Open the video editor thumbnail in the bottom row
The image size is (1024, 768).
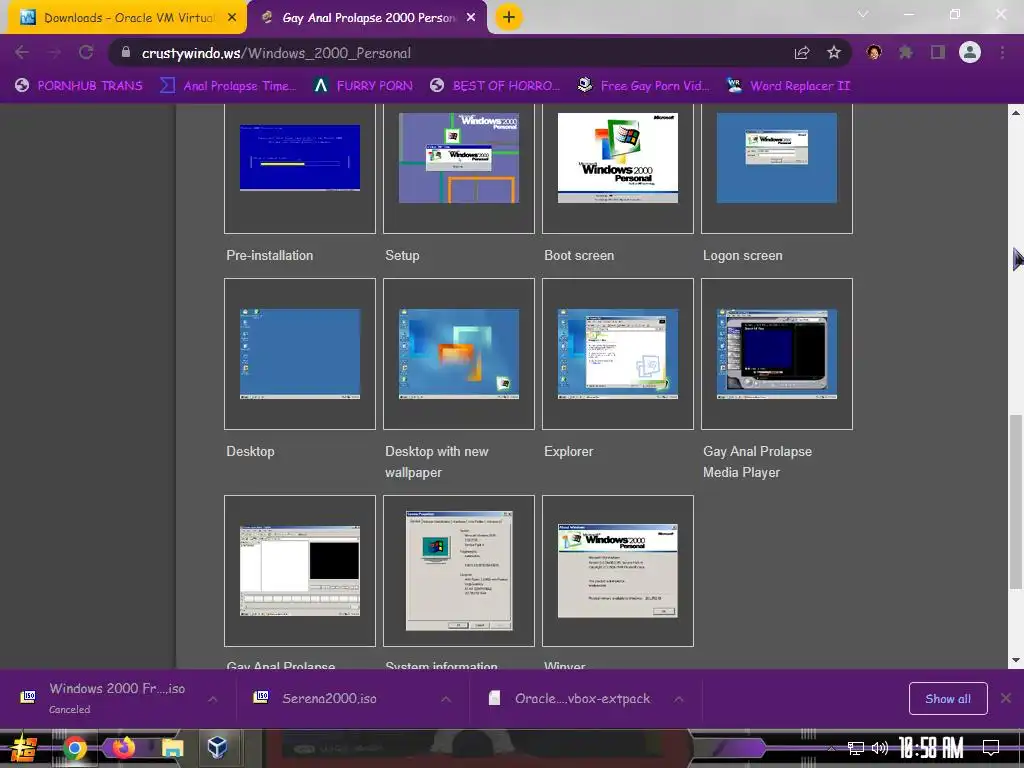(x=300, y=571)
